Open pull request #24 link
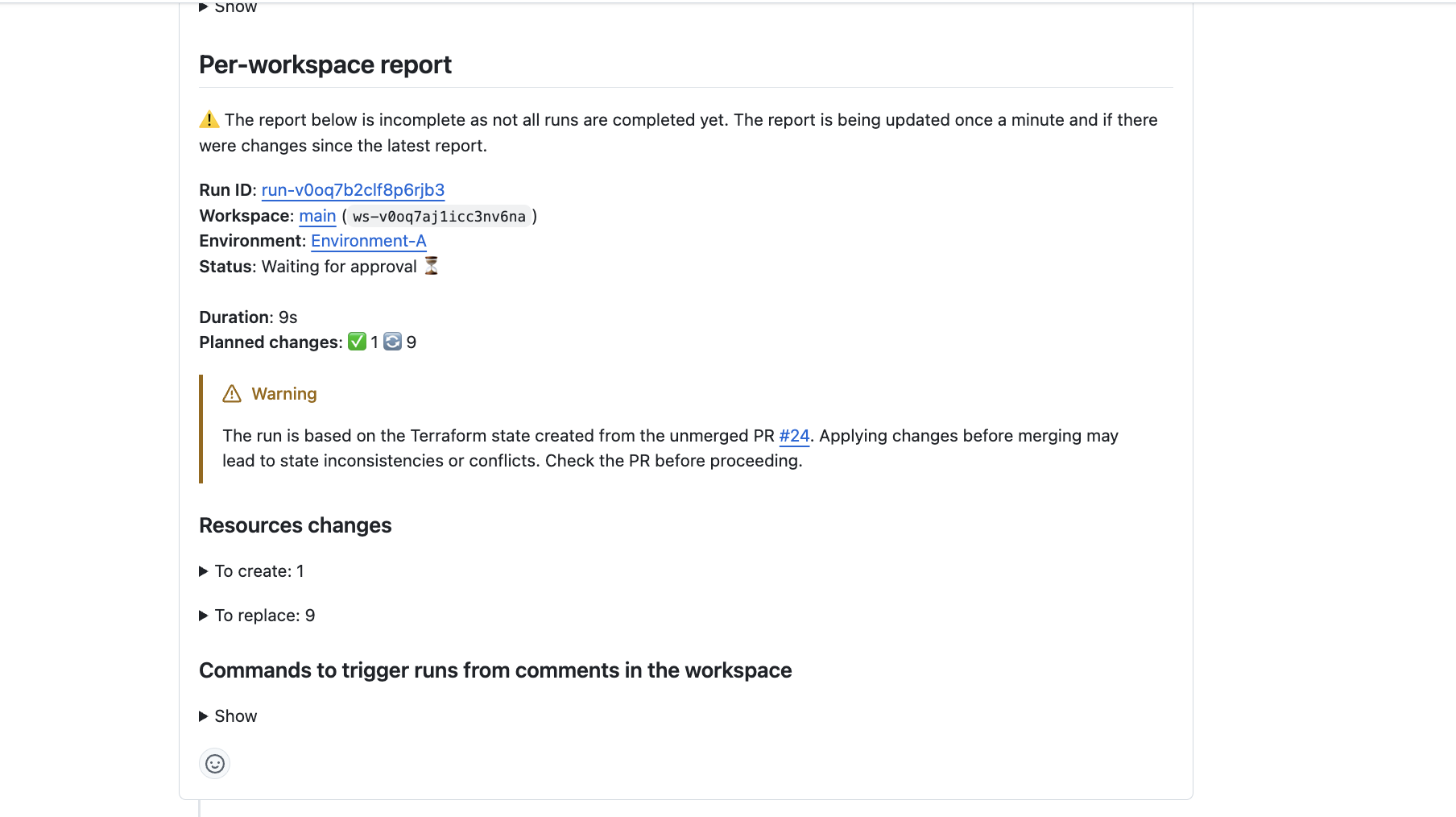The width and height of the screenshot is (1456, 817). 794,436
